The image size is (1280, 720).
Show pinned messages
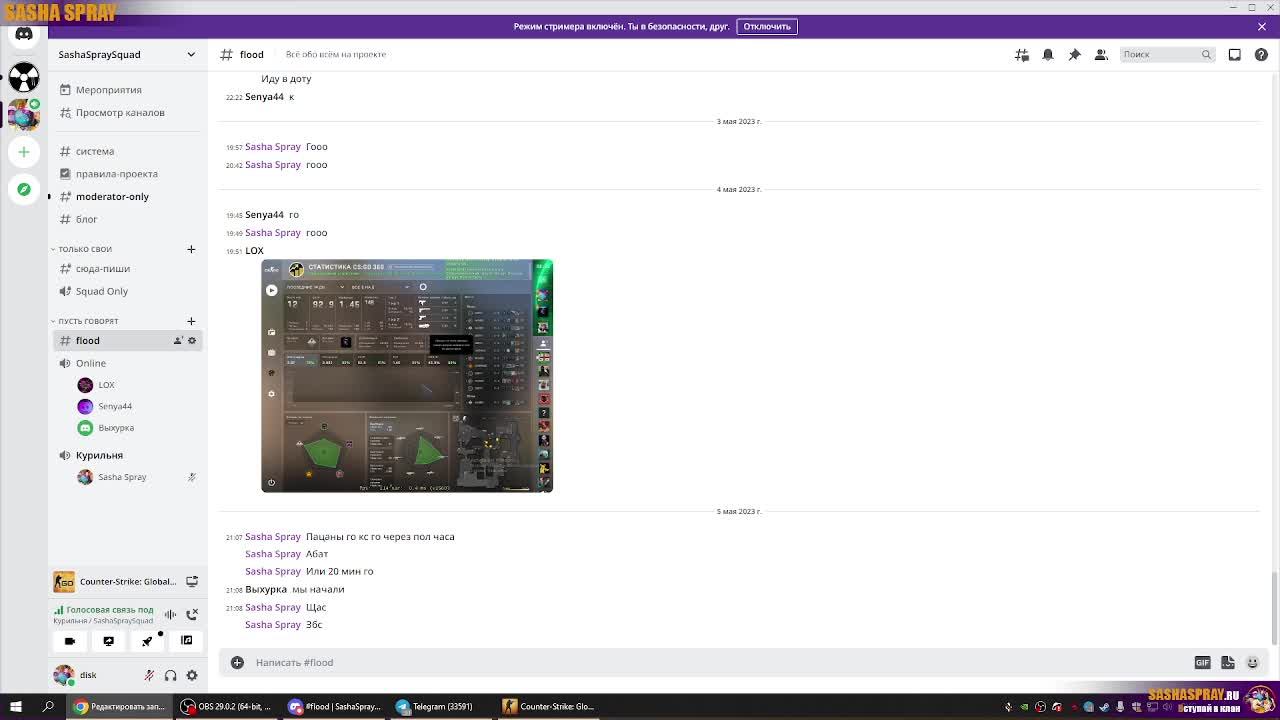[x=1074, y=55]
